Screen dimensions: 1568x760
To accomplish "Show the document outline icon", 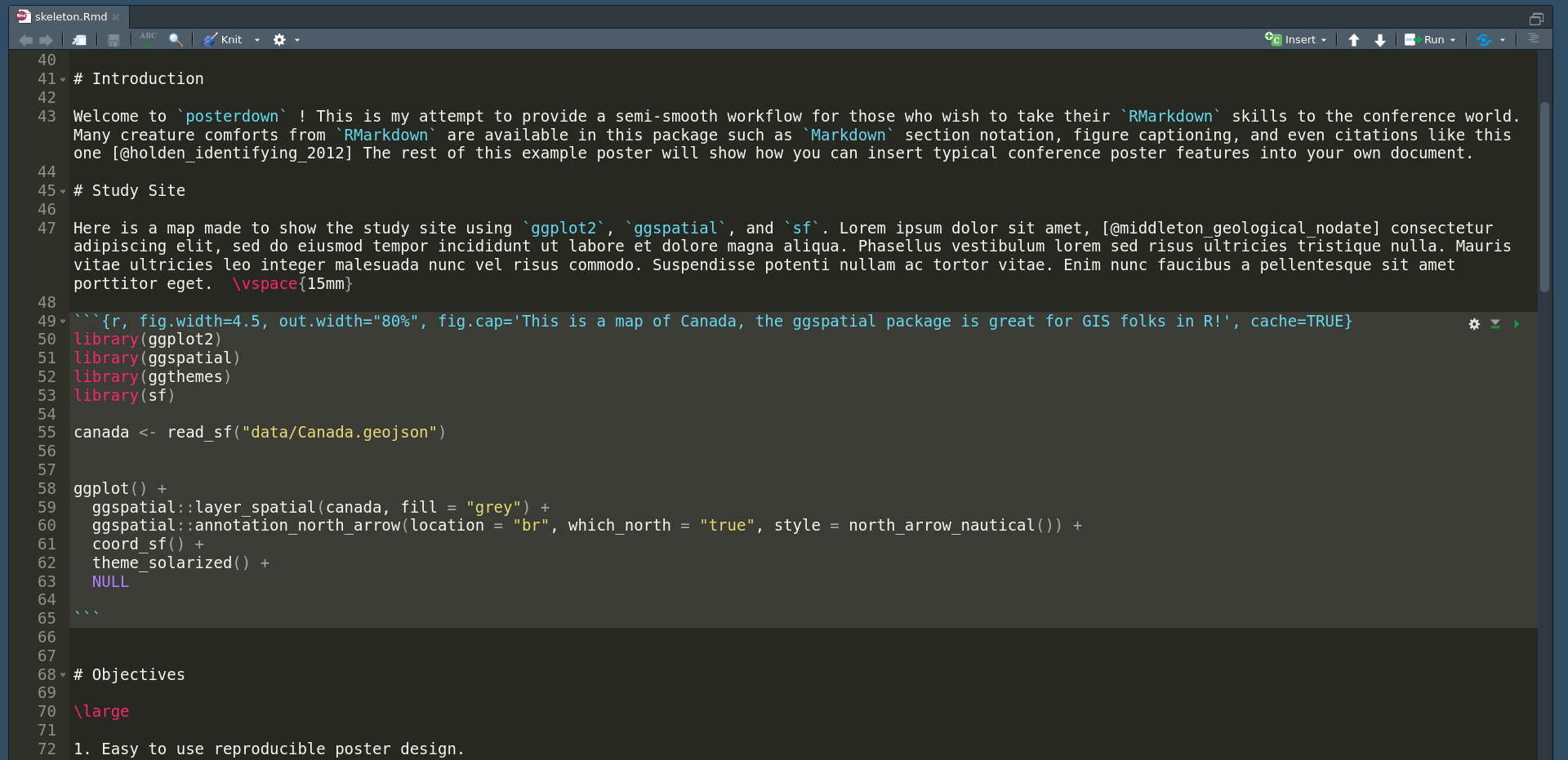I will click(1533, 38).
